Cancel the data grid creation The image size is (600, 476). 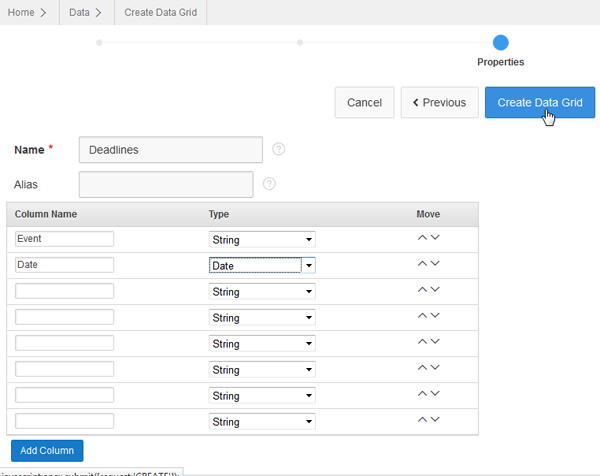tap(364, 102)
